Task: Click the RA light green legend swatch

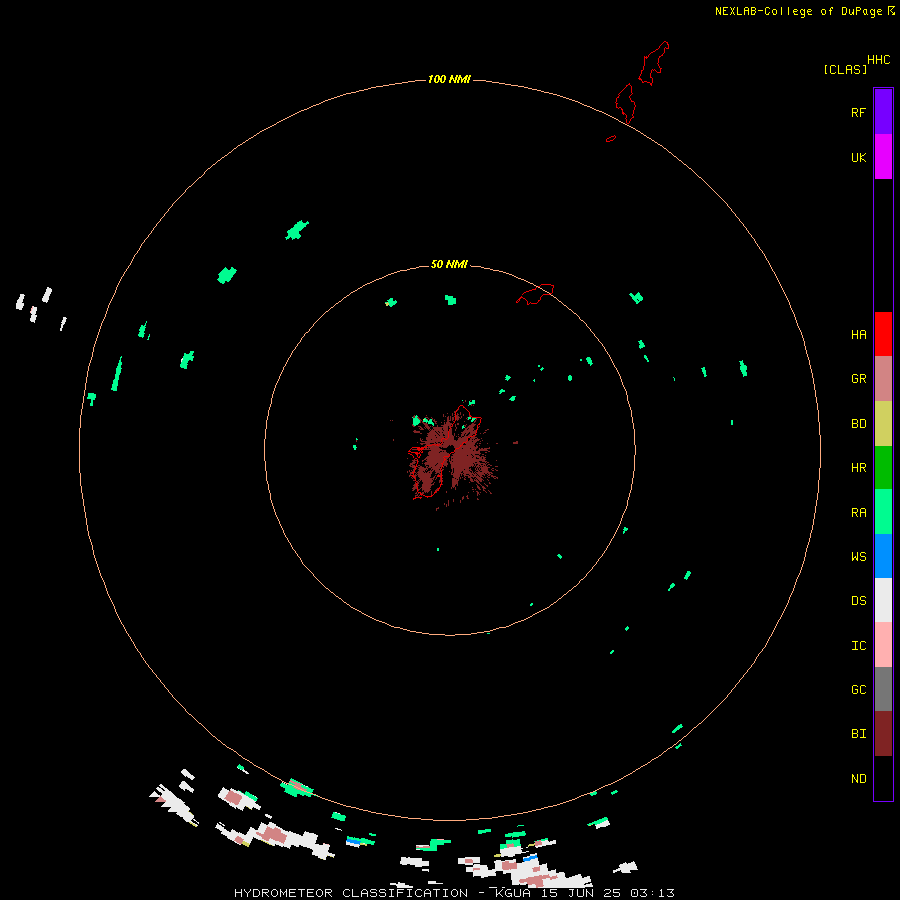Action: click(883, 512)
